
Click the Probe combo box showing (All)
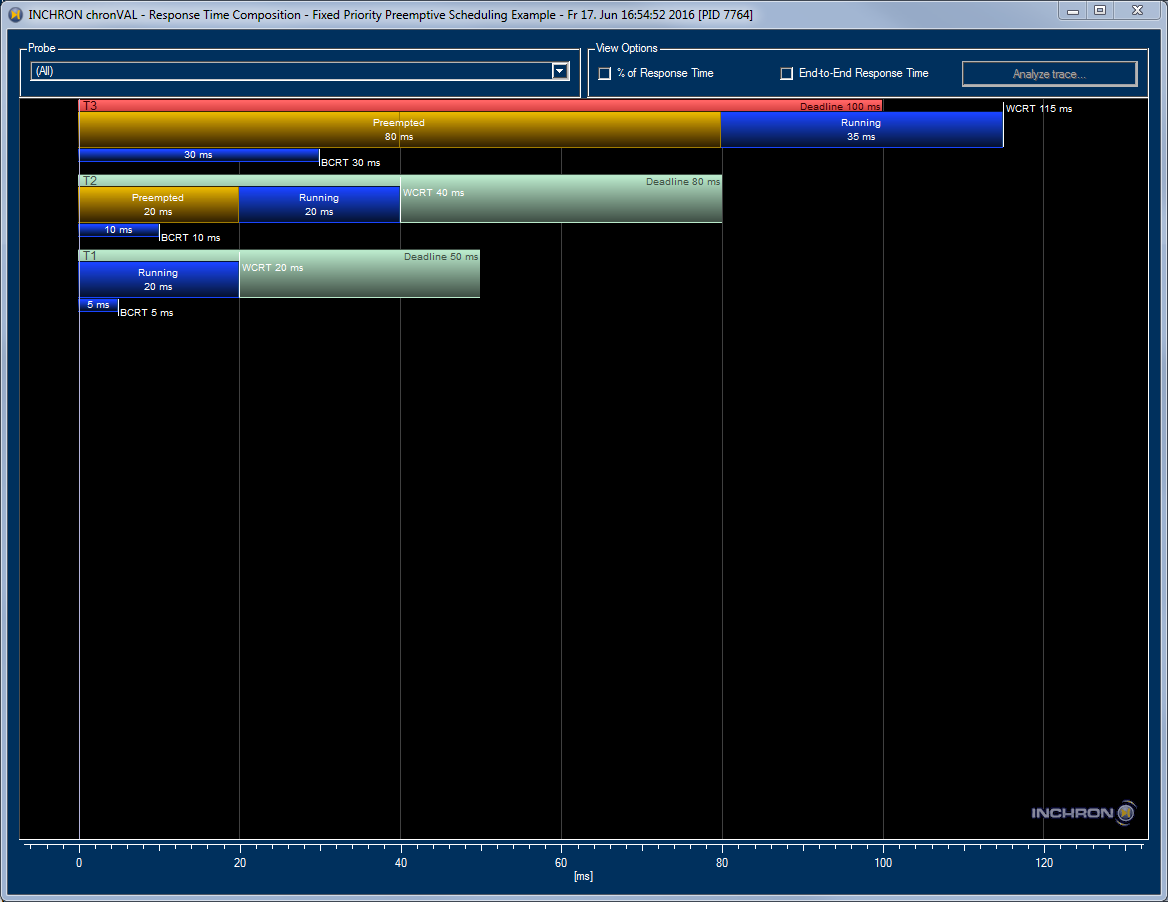tap(300, 71)
